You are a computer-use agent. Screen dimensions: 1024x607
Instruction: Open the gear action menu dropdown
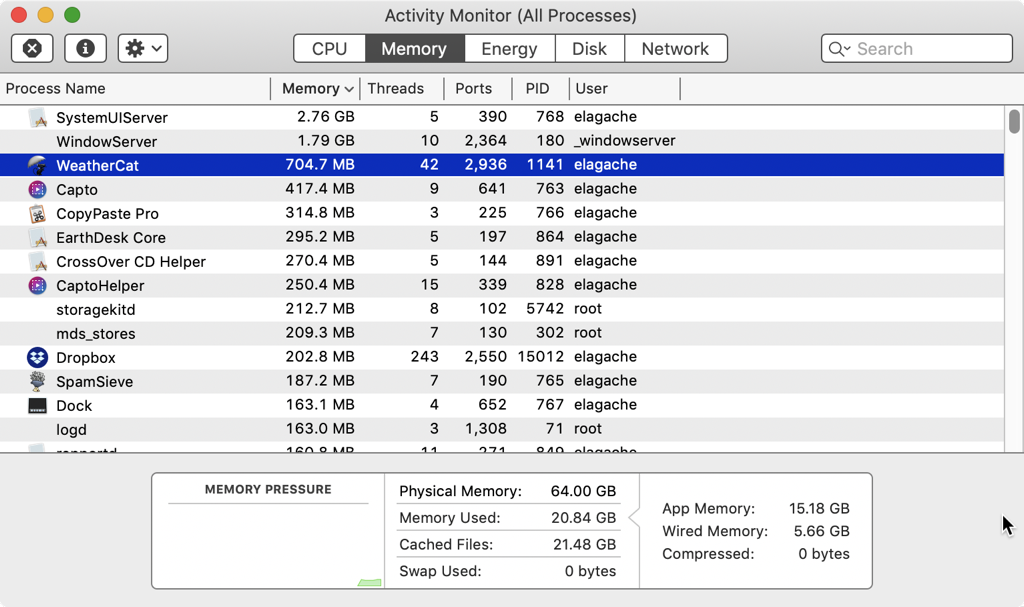click(143, 48)
